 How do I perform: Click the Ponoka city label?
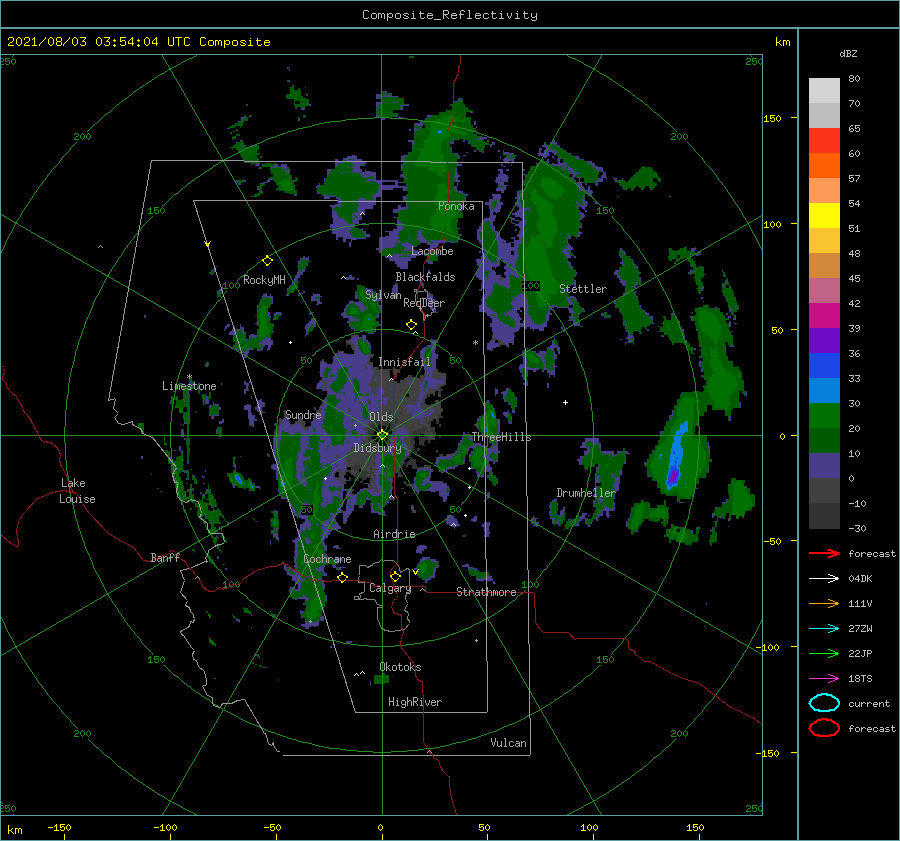(x=456, y=206)
